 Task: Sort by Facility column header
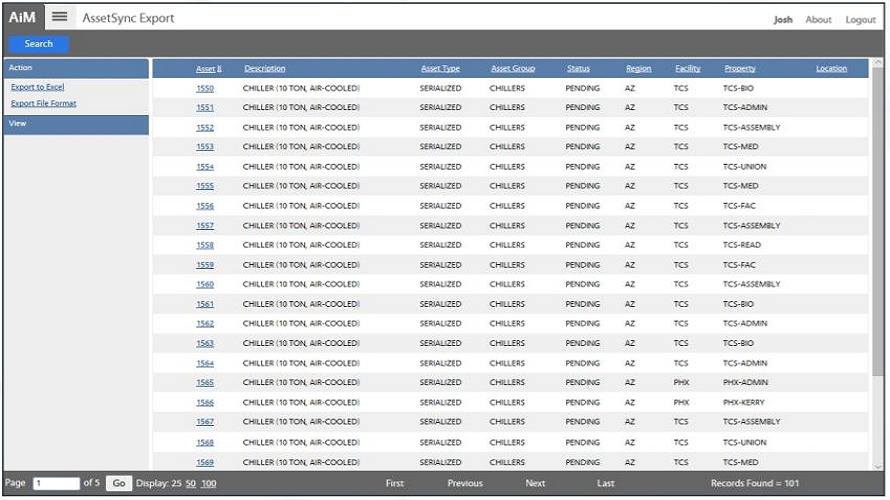pos(687,69)
